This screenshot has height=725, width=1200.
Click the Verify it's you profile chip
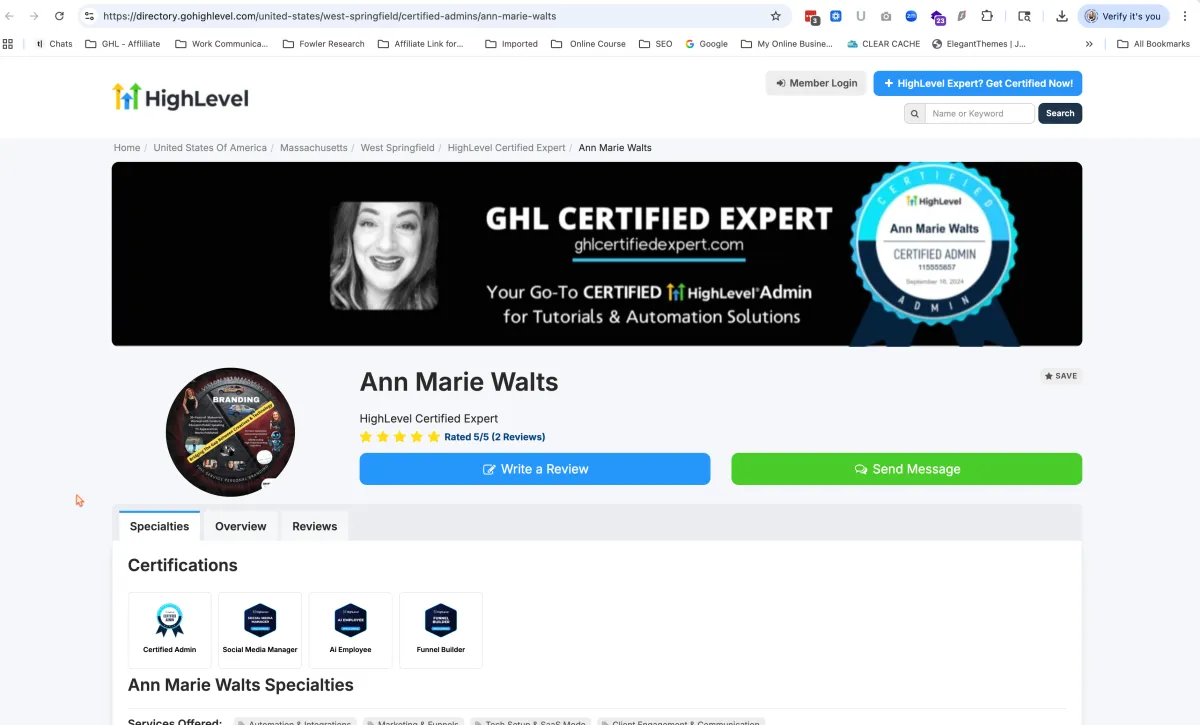click(1123, 16)
